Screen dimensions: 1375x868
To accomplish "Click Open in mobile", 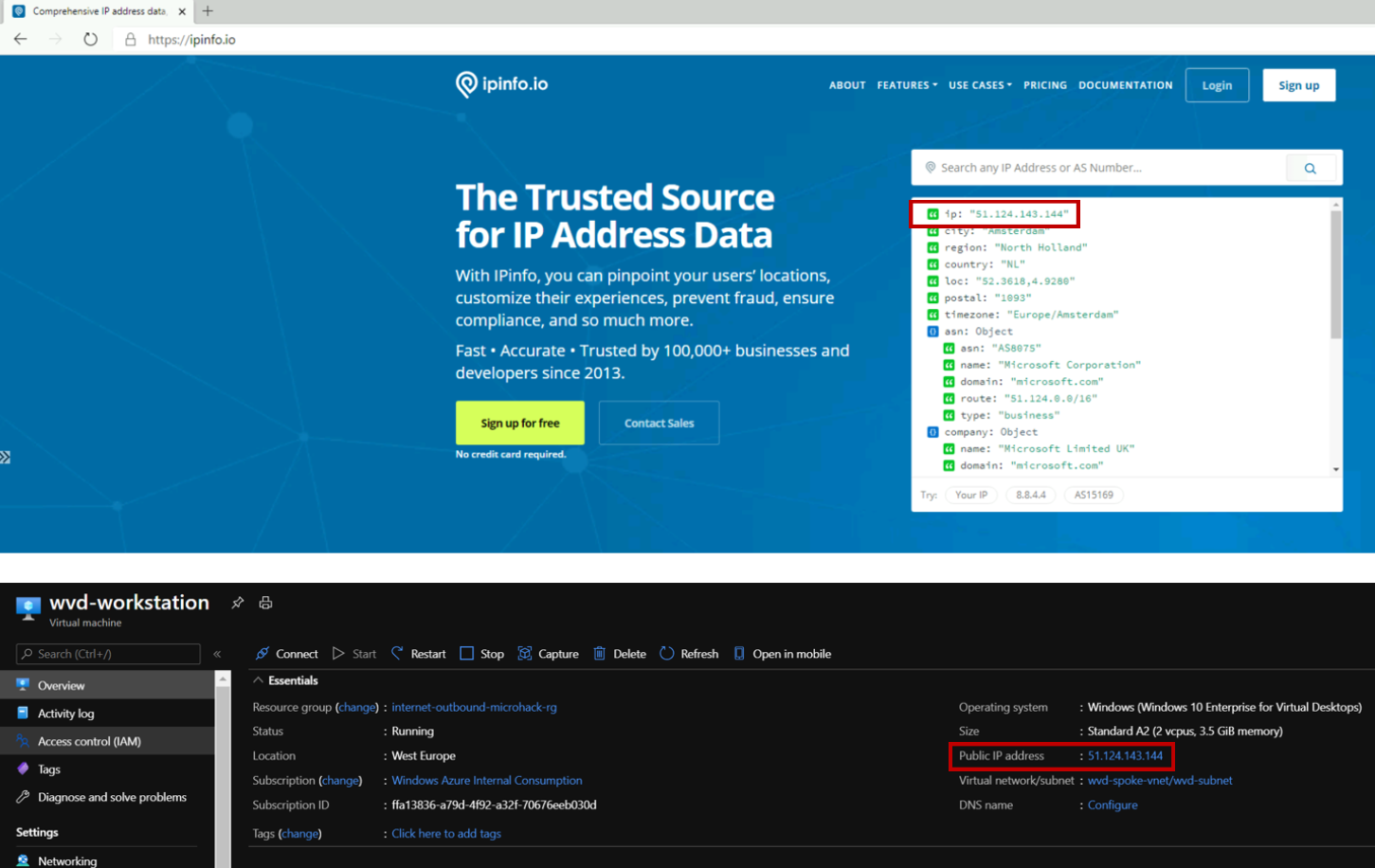I will [x=782, y=654].
